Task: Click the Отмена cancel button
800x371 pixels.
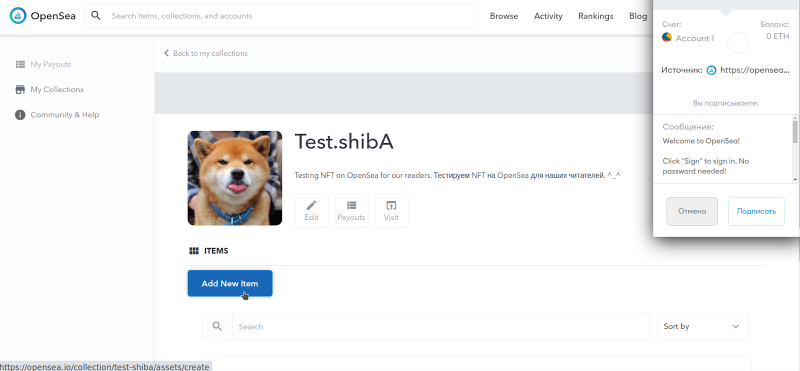Action: (692, 211)
